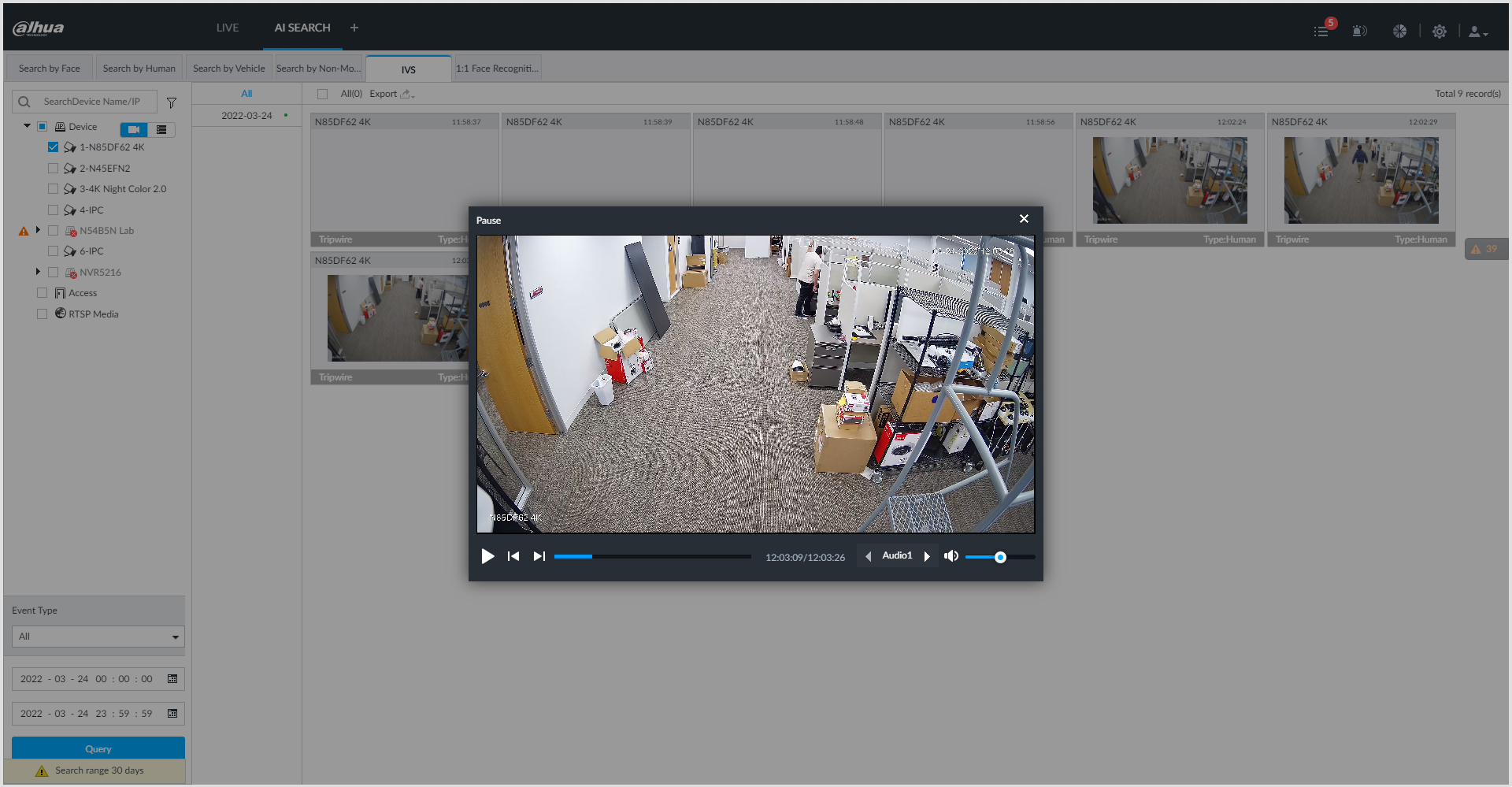The height and width of the screenshot is (787, 1512).
Task: Open Search by Non-Motor tab
Action: point(319,69)
